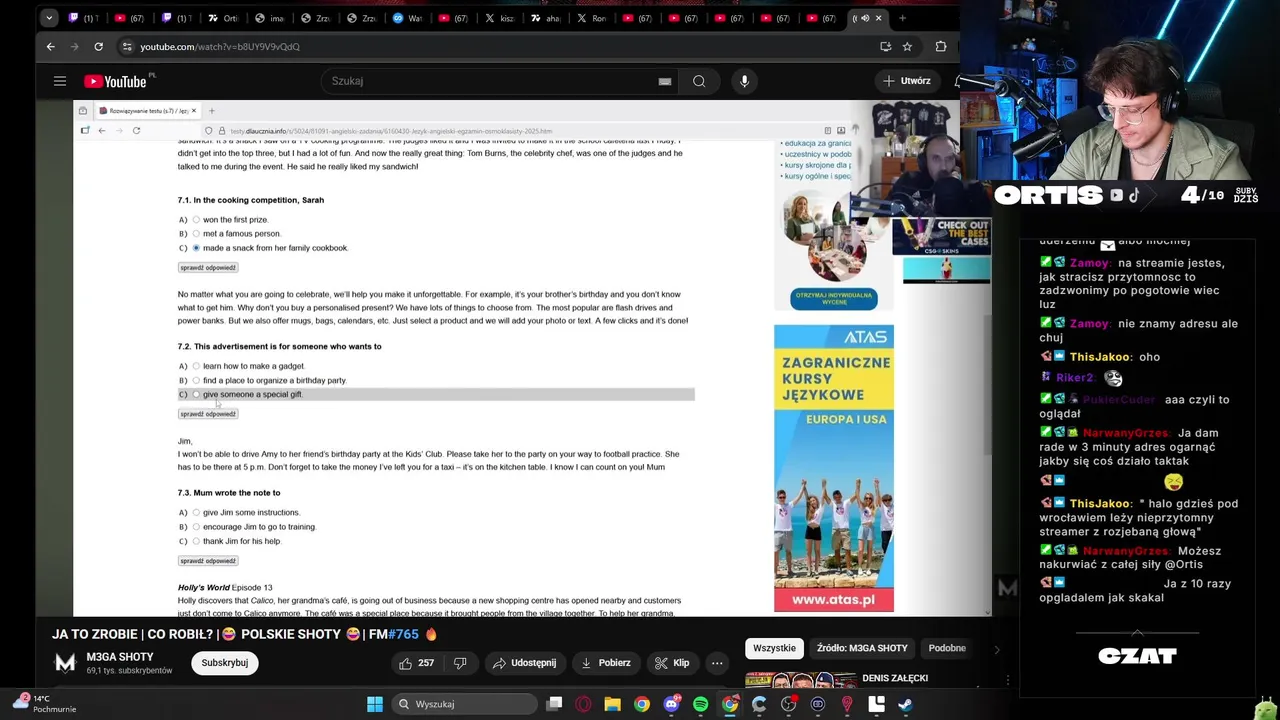Select answer A 'won the first prize'
Screen dimensions: 1280x720
[196, 220]
